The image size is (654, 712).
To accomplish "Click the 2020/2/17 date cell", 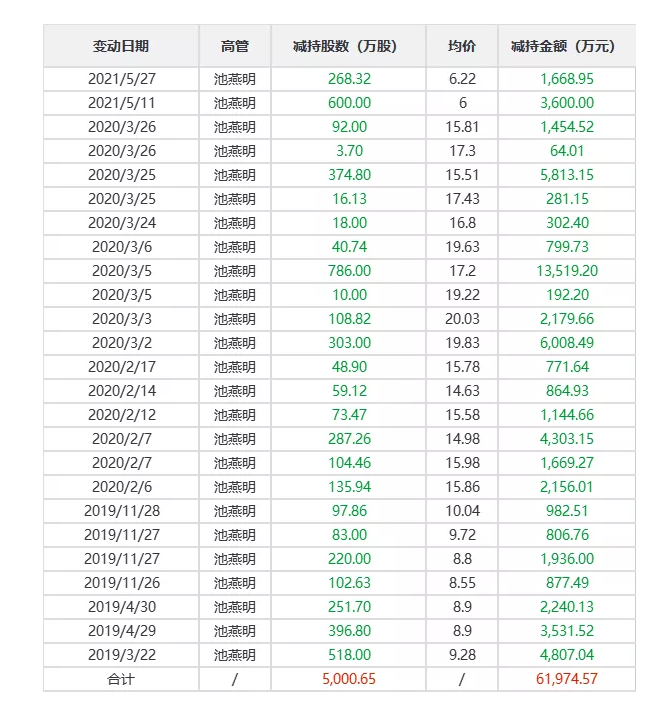I will [120, 366].
